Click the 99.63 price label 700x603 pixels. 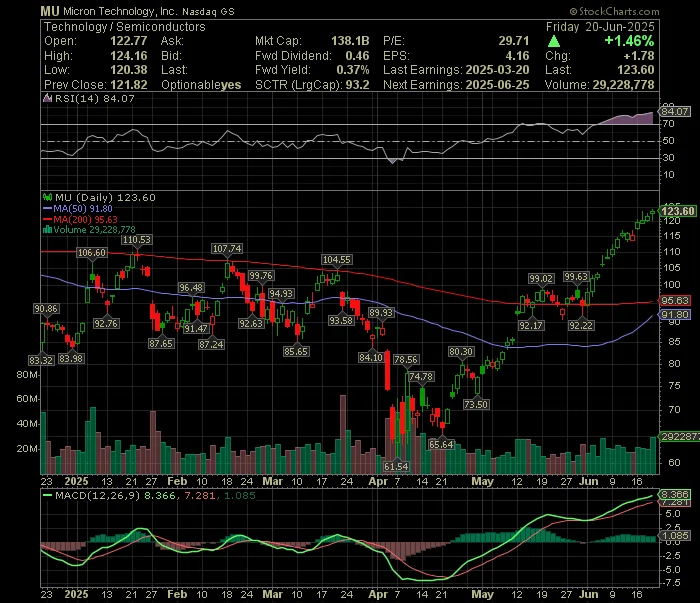click(x=576, y=277)
